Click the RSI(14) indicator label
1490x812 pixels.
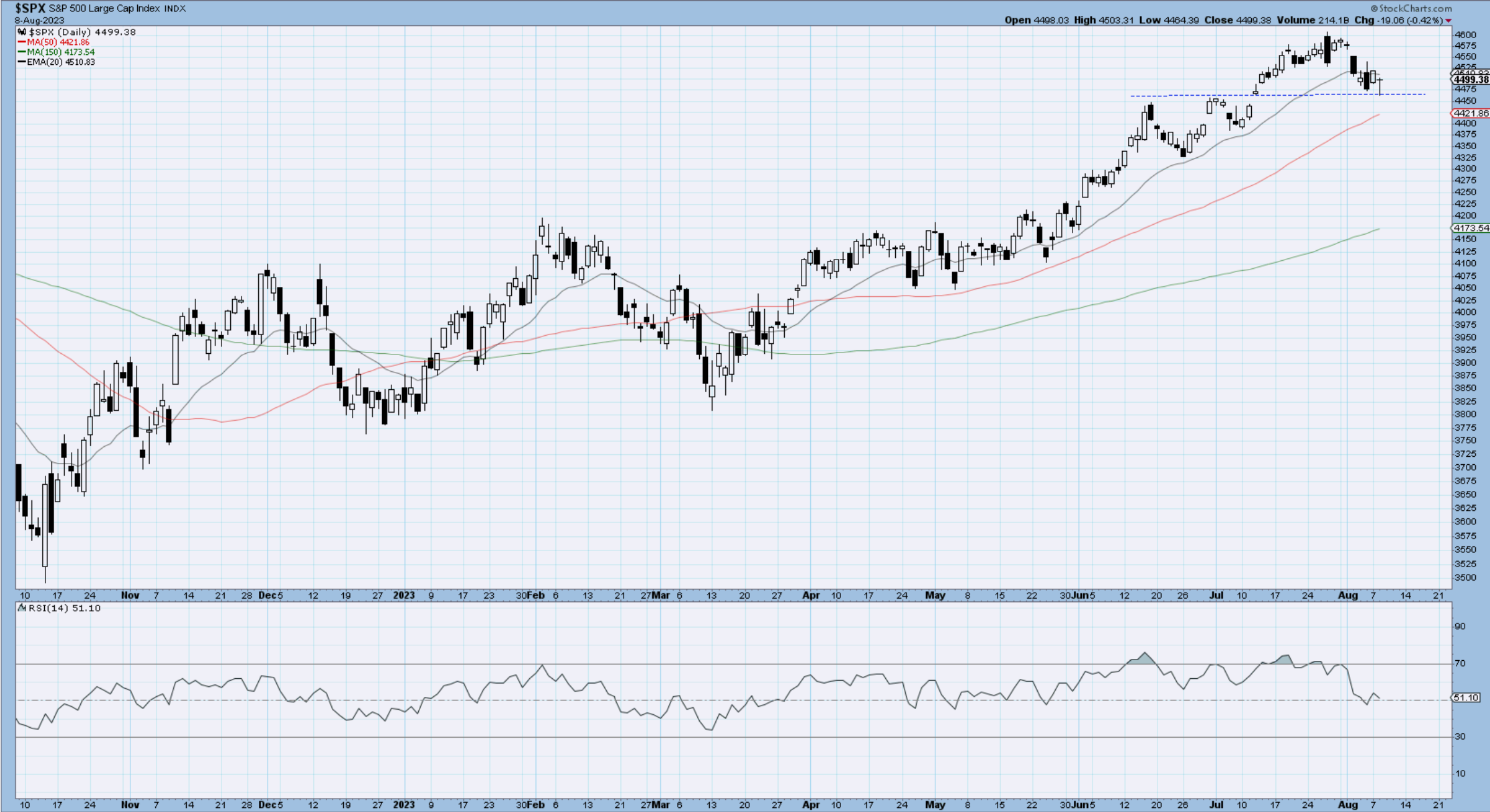point(50,608)
